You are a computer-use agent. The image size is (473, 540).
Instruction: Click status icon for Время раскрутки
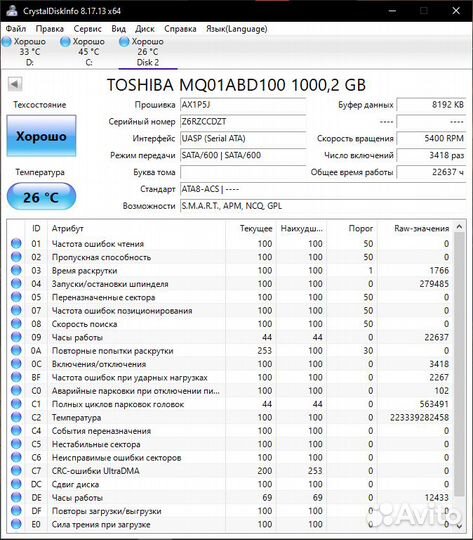coord(16,270)
